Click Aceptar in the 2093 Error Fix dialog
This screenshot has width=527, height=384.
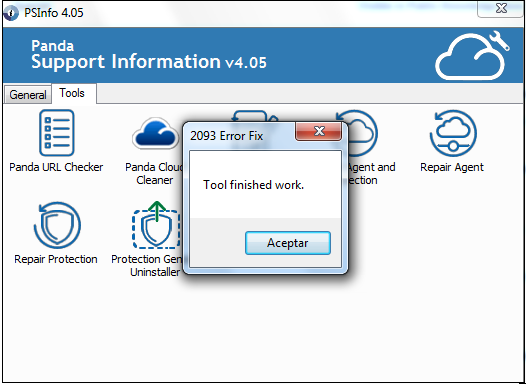click(288, 243)
